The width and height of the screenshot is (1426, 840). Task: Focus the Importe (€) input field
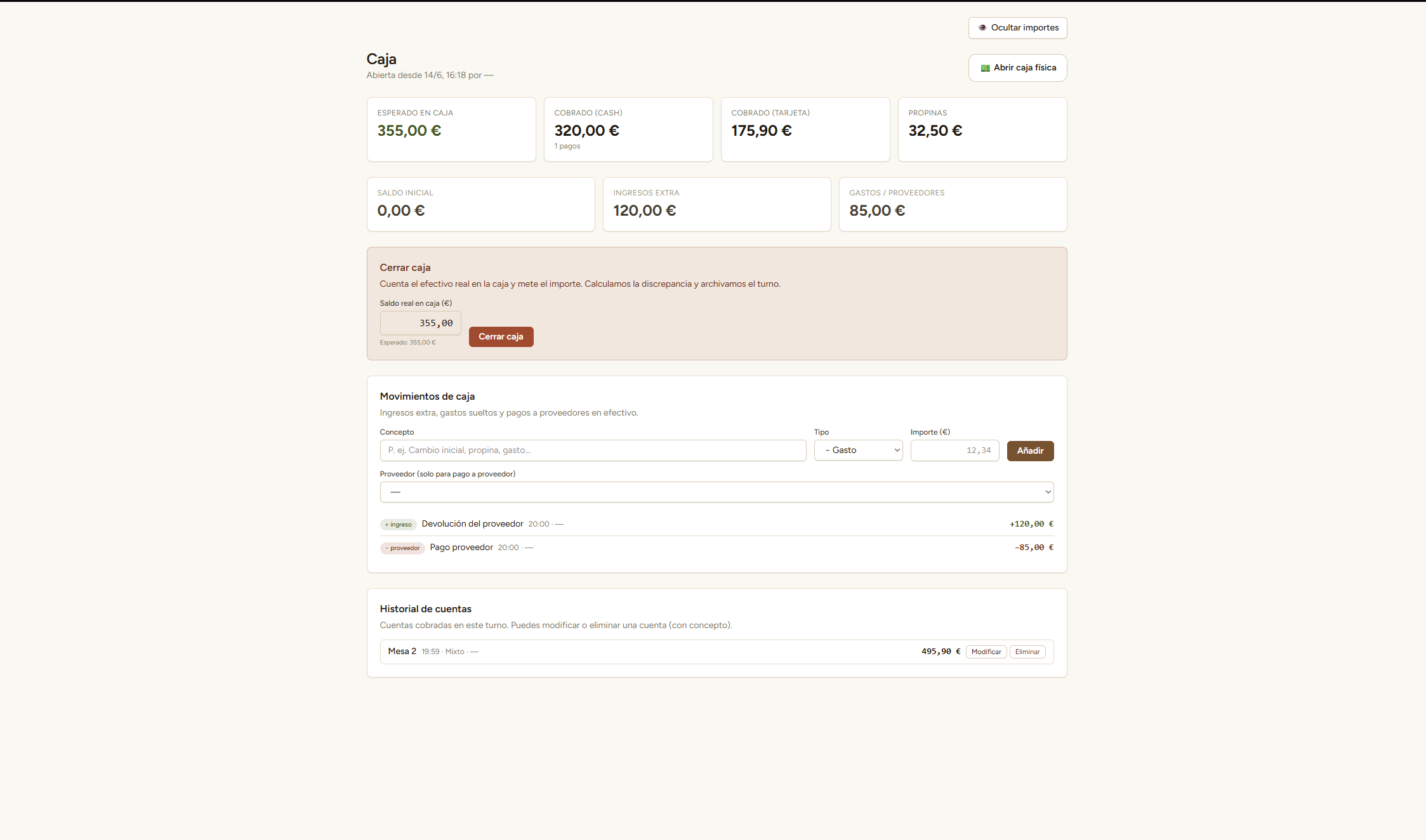pyautogui.click(x=954, y=450)
